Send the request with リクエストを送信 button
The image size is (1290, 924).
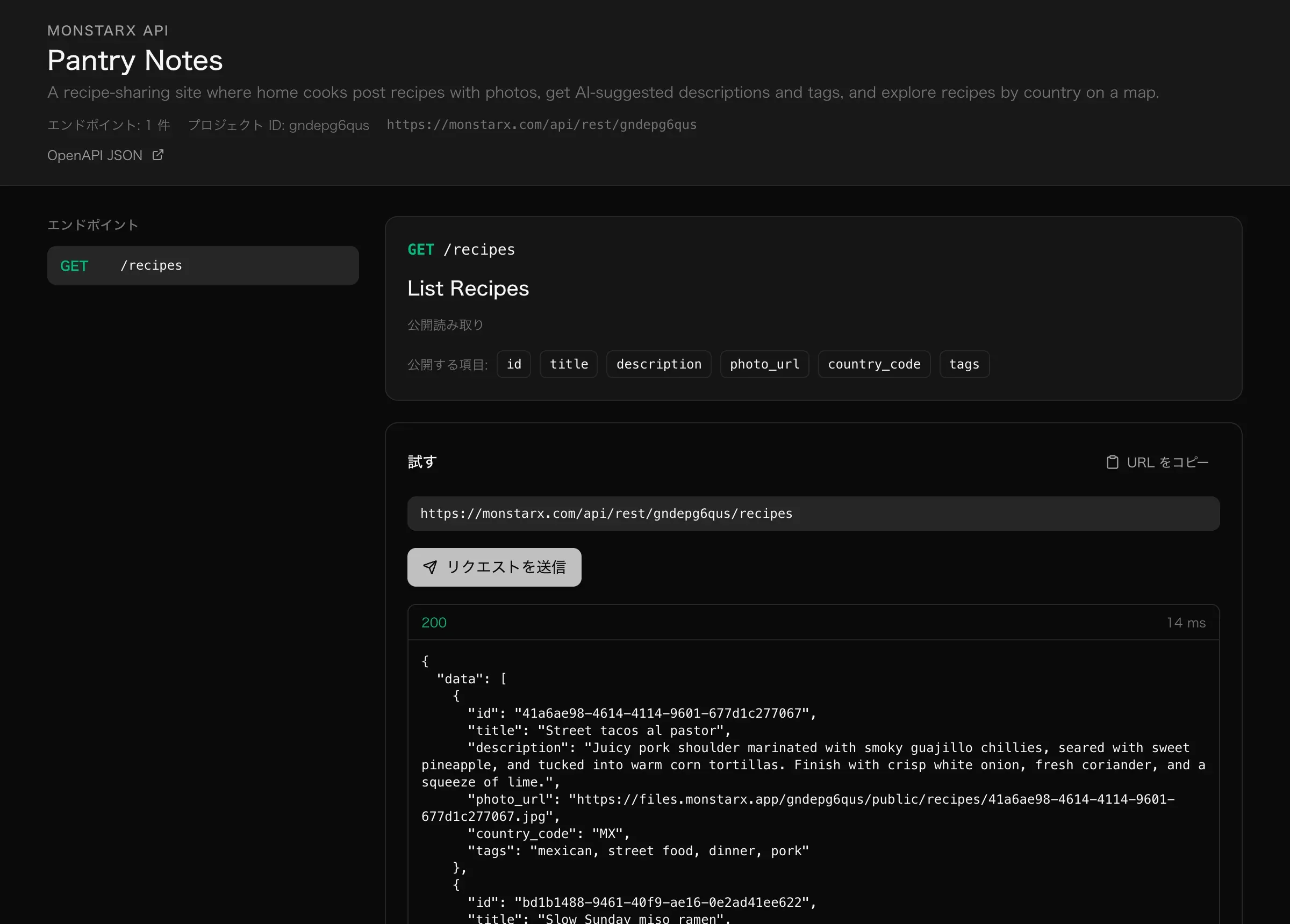[x=494, y=567]
